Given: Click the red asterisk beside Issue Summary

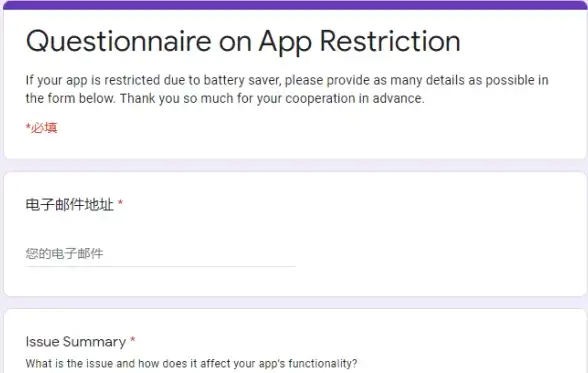Looking at the screenshot, I should pyautogui.click(x=132, y=340).
